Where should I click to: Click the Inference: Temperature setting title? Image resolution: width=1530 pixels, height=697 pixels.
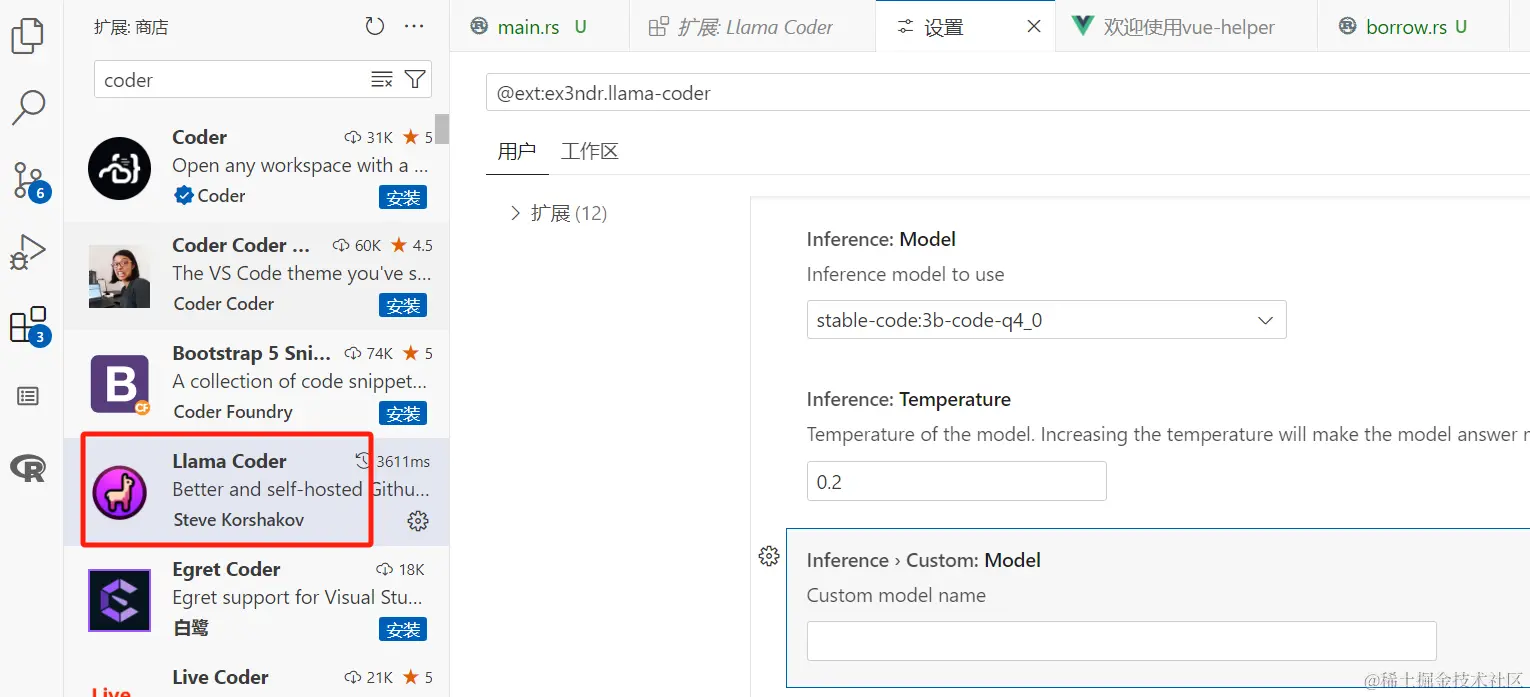pyautogui.click(x=909, y=399)
